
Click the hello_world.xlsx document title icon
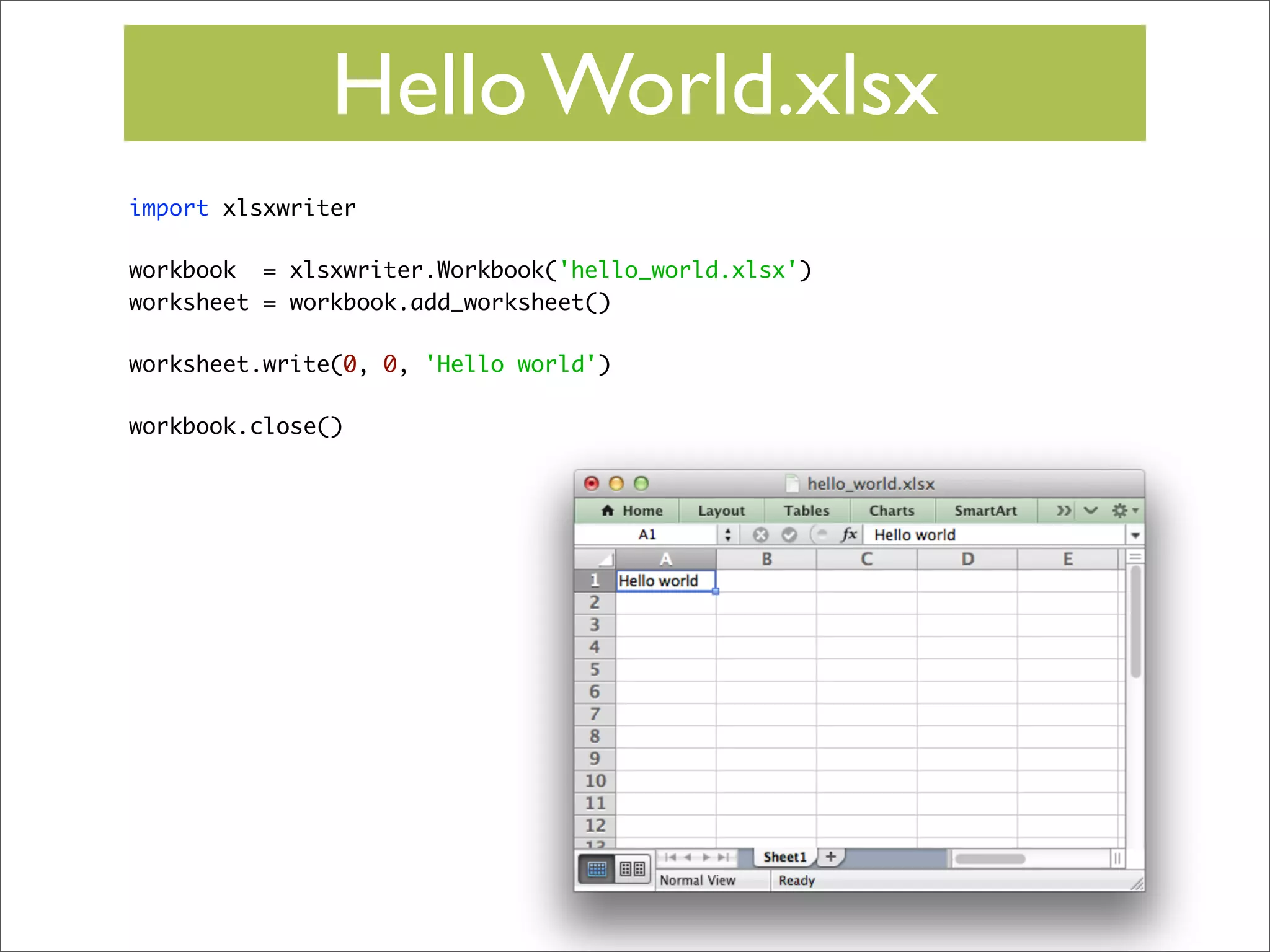(791, 483)
